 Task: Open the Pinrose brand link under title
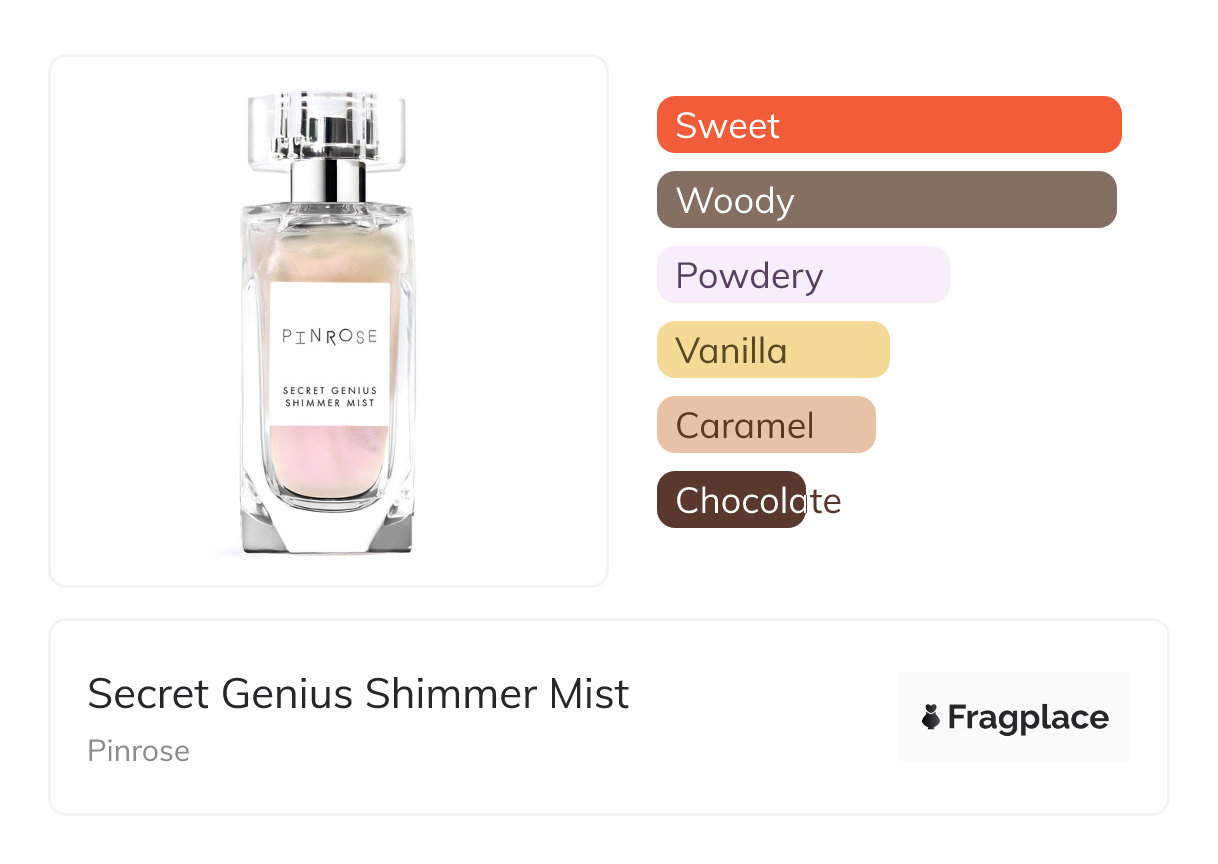[x=138, y=751]
